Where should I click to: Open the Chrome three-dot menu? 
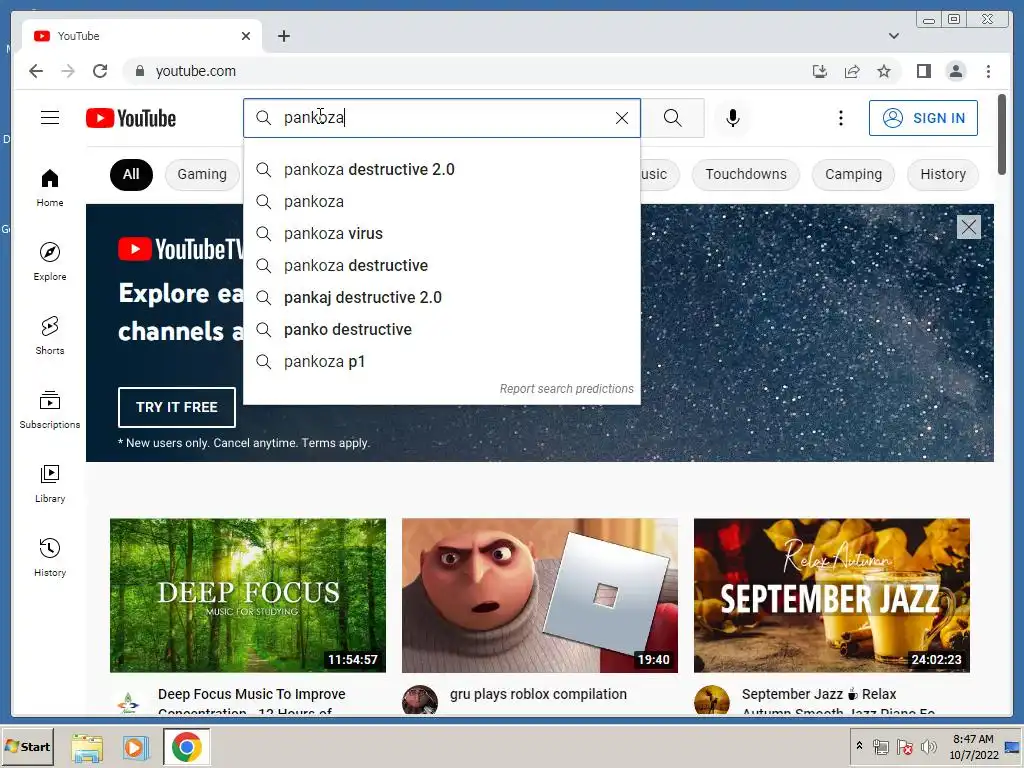tap(988, 71)
